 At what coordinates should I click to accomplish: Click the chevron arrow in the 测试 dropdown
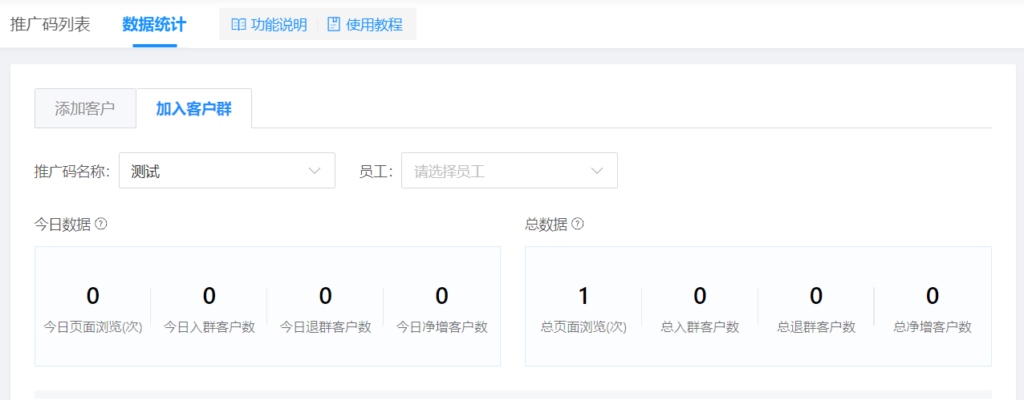(x=314, y=171)
